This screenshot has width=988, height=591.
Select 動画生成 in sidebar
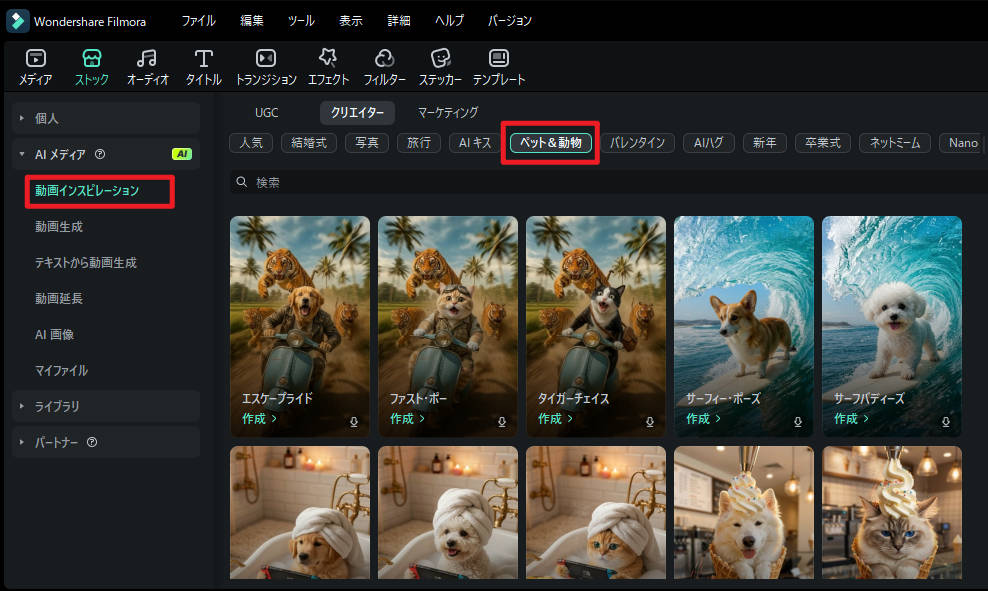[59, 227]
